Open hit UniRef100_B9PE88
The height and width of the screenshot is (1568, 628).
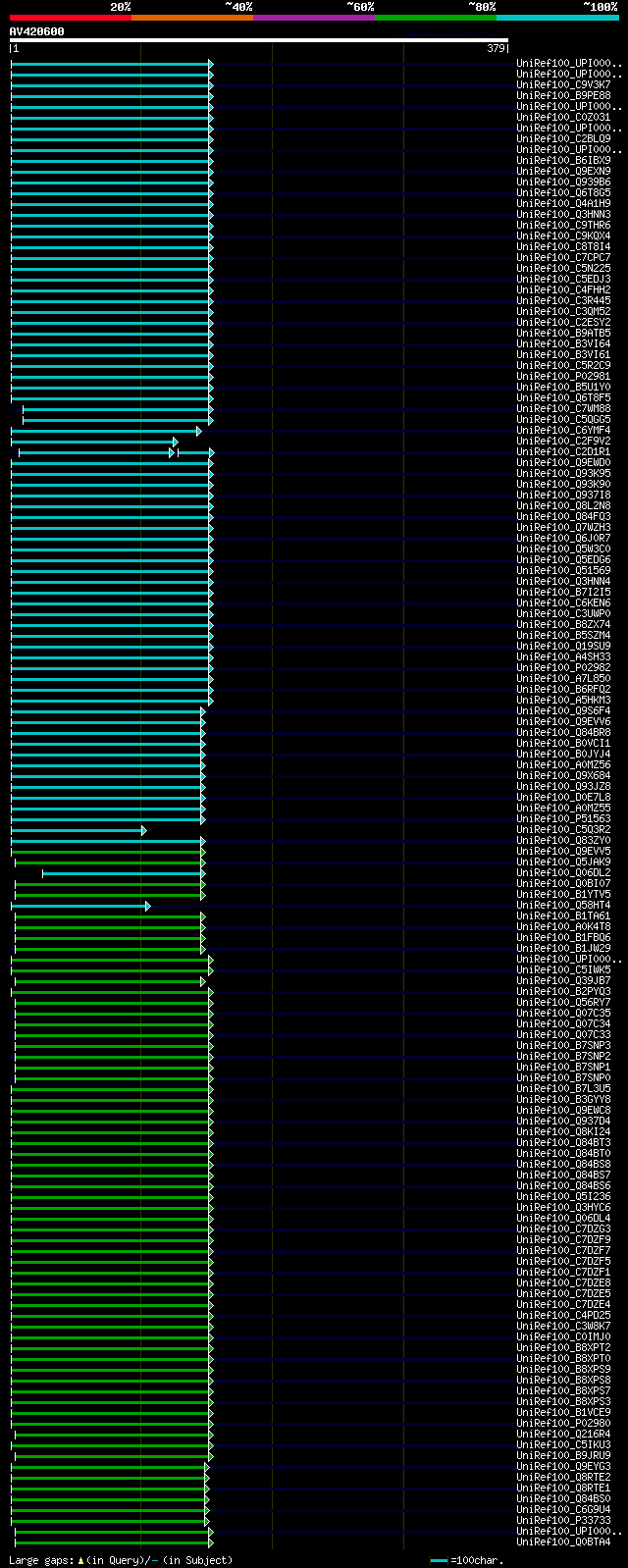(563, 96)
